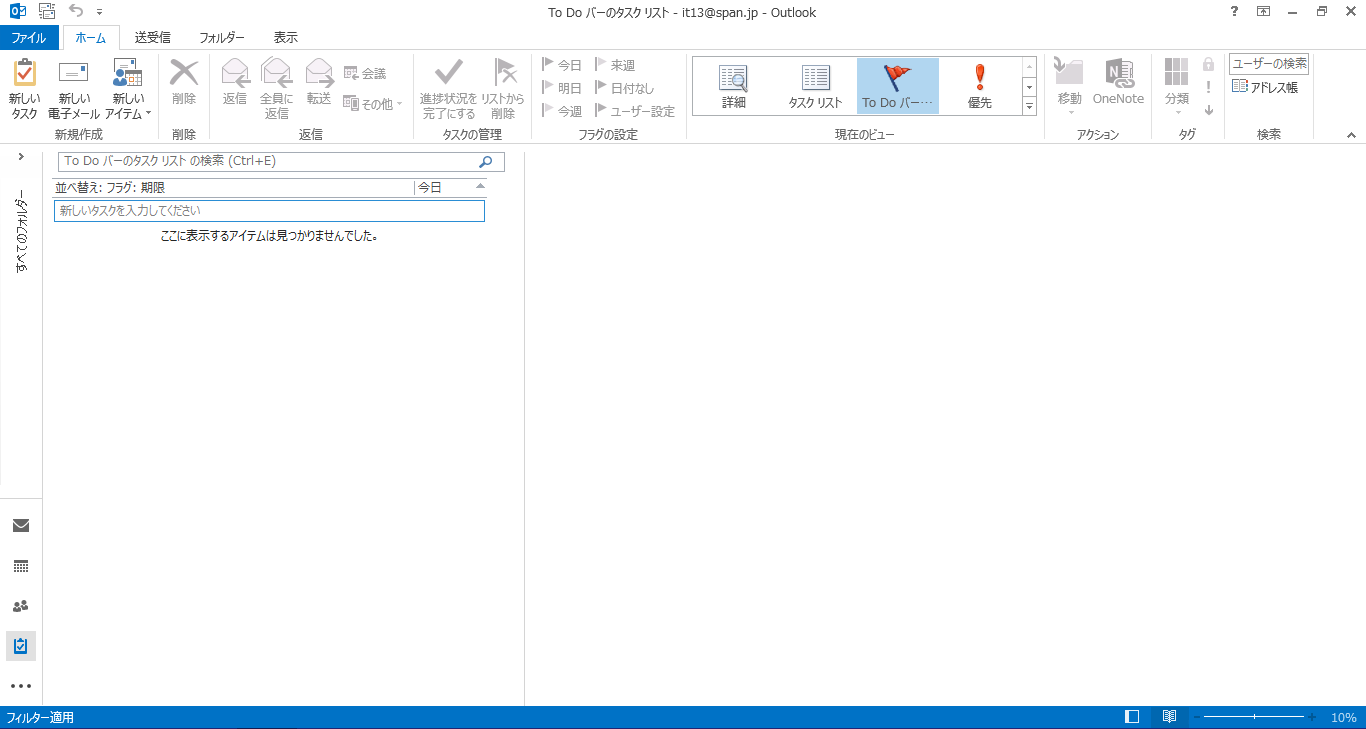Click the ユーザーの検索 search box

click(x=1269, y=64)
